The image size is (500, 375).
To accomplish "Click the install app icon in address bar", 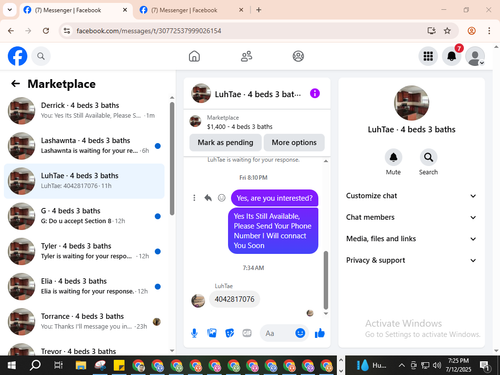I will [x=431, y=31].
